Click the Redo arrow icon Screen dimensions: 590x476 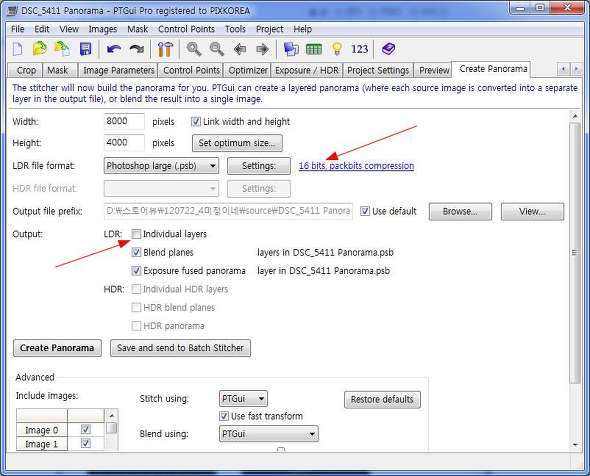pyautogui.click(x=137, y=49)
